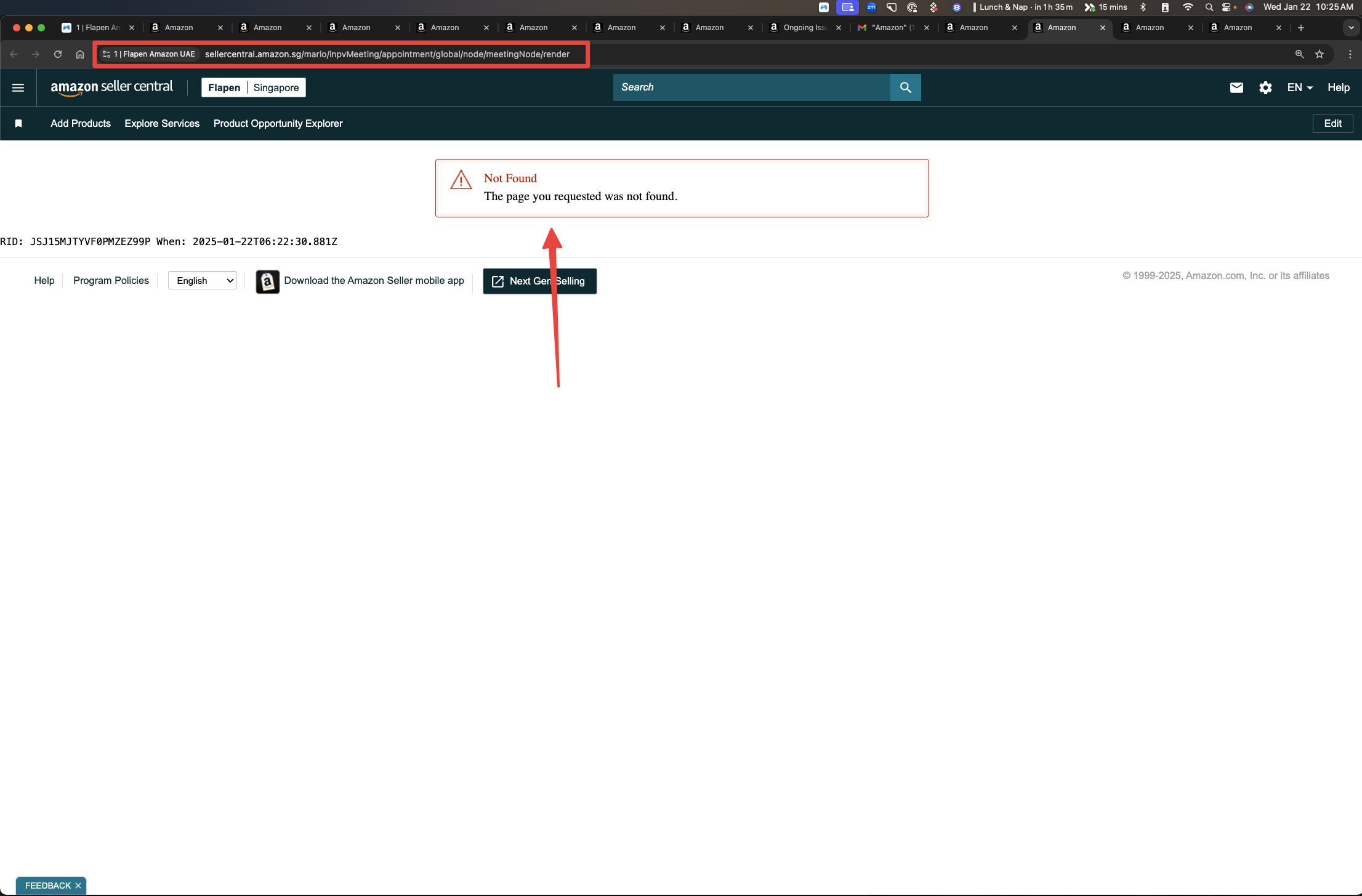Open Explore Services menu item
Screen dimensions: 1362x896
coord(162,123)
